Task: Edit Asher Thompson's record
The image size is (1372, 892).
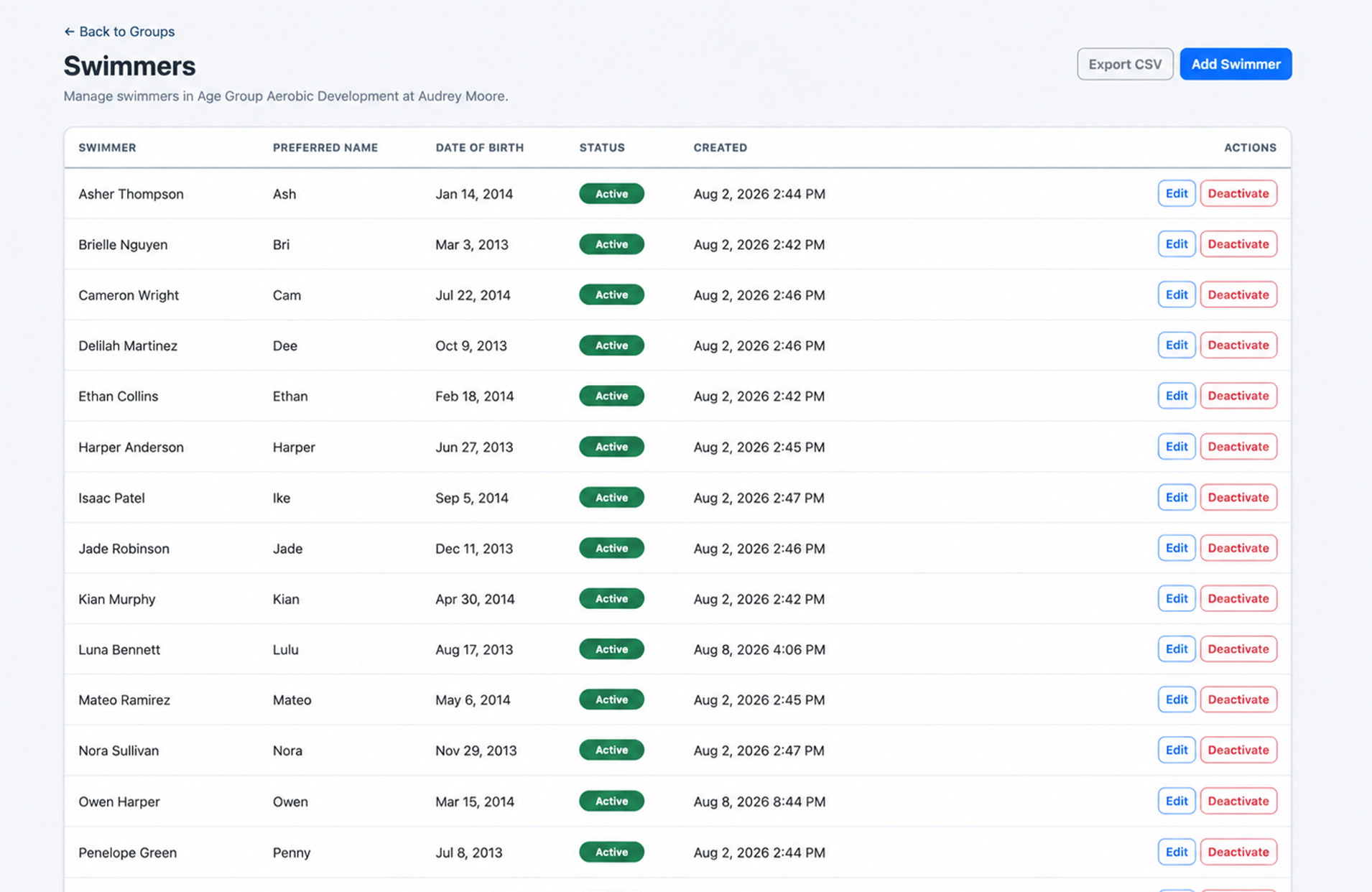Action: [1177, 193]
